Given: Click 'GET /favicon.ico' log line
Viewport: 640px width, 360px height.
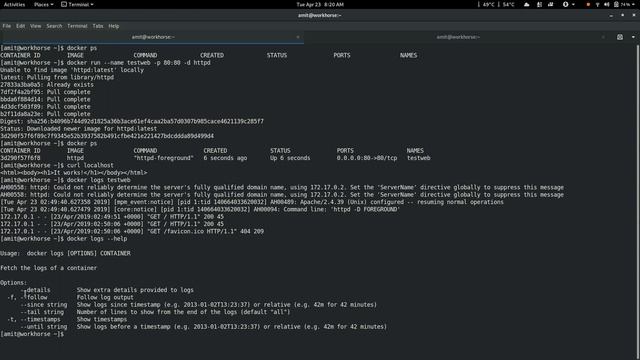Looking at the screenshot, I should (132, 231).
